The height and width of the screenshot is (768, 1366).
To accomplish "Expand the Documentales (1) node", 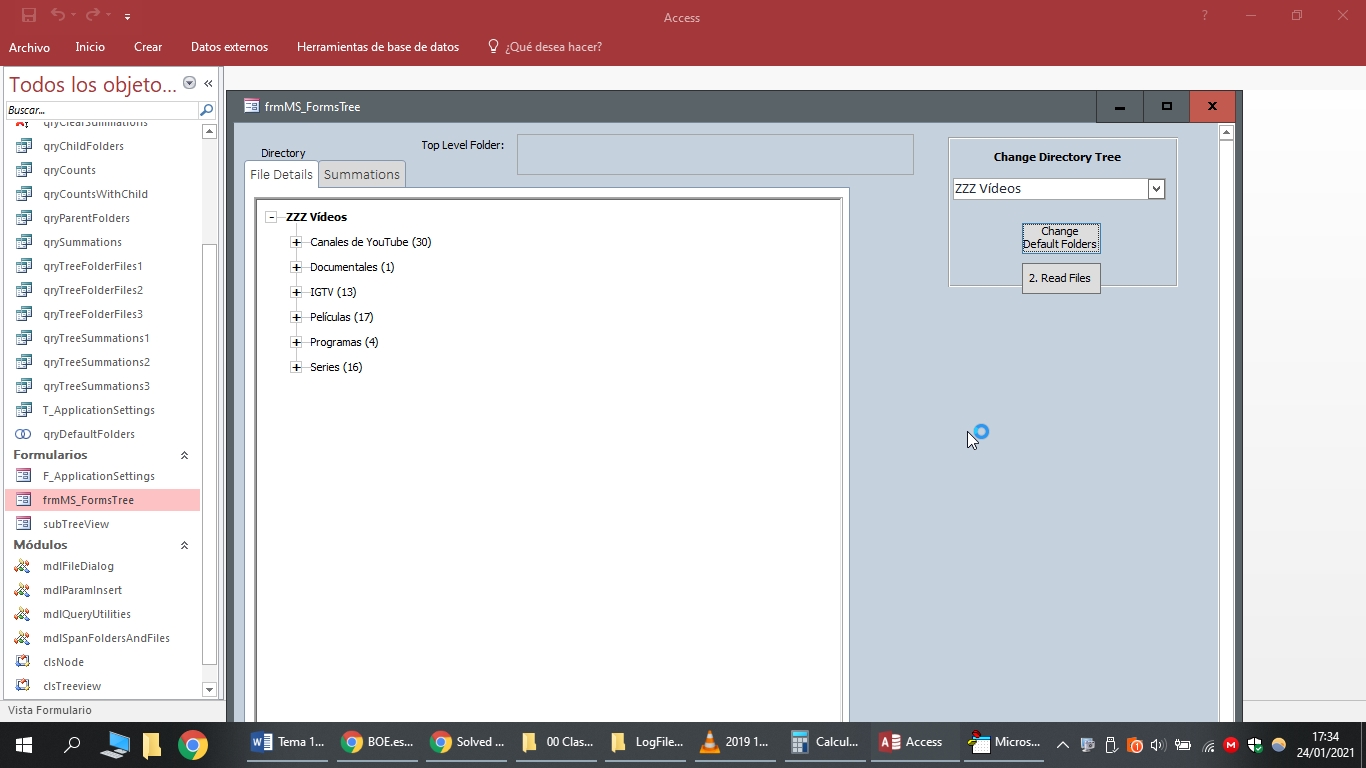I will coord(296,267).
